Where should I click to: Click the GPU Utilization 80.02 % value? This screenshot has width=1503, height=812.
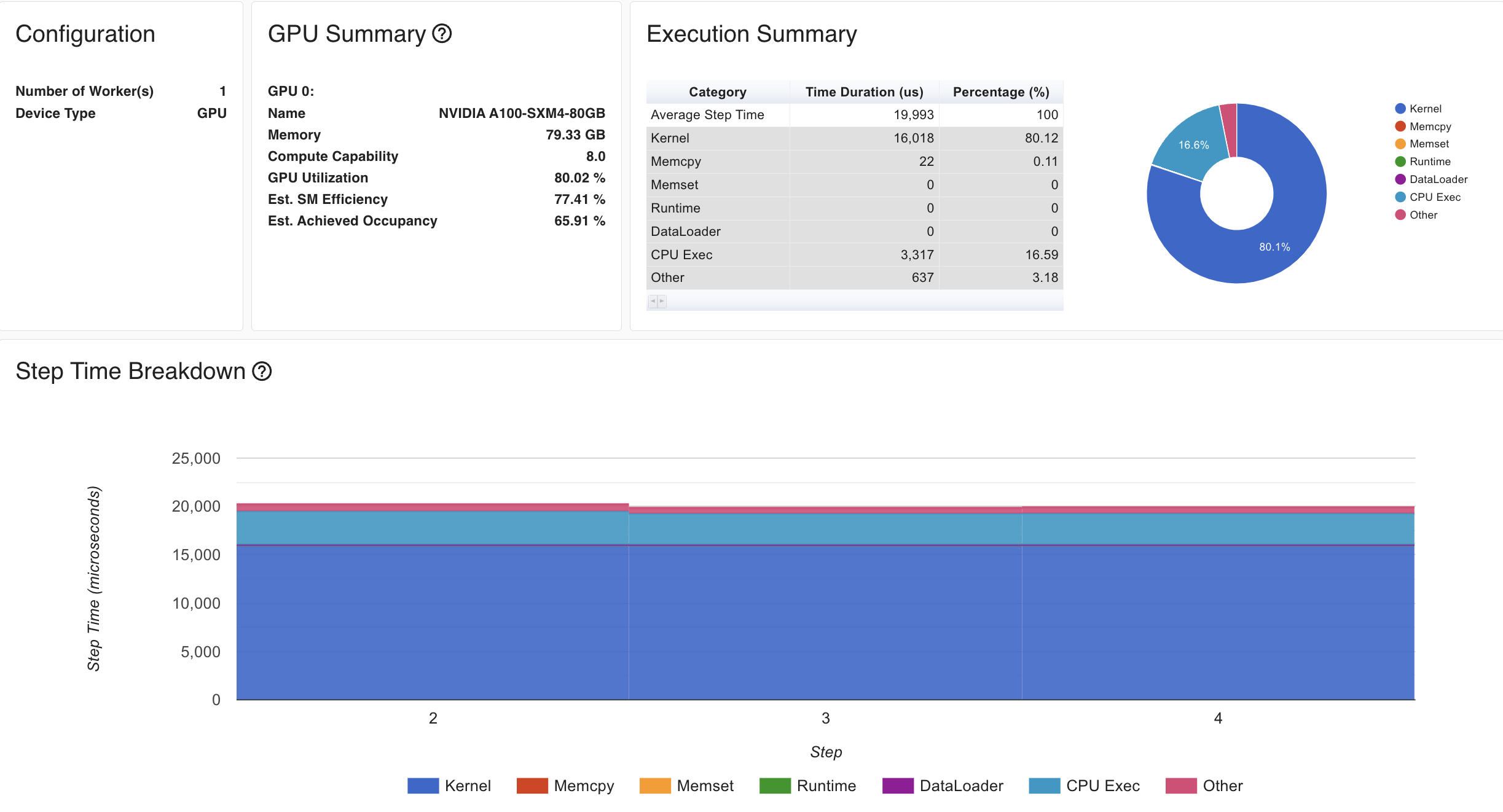click(x=579, y=178)
